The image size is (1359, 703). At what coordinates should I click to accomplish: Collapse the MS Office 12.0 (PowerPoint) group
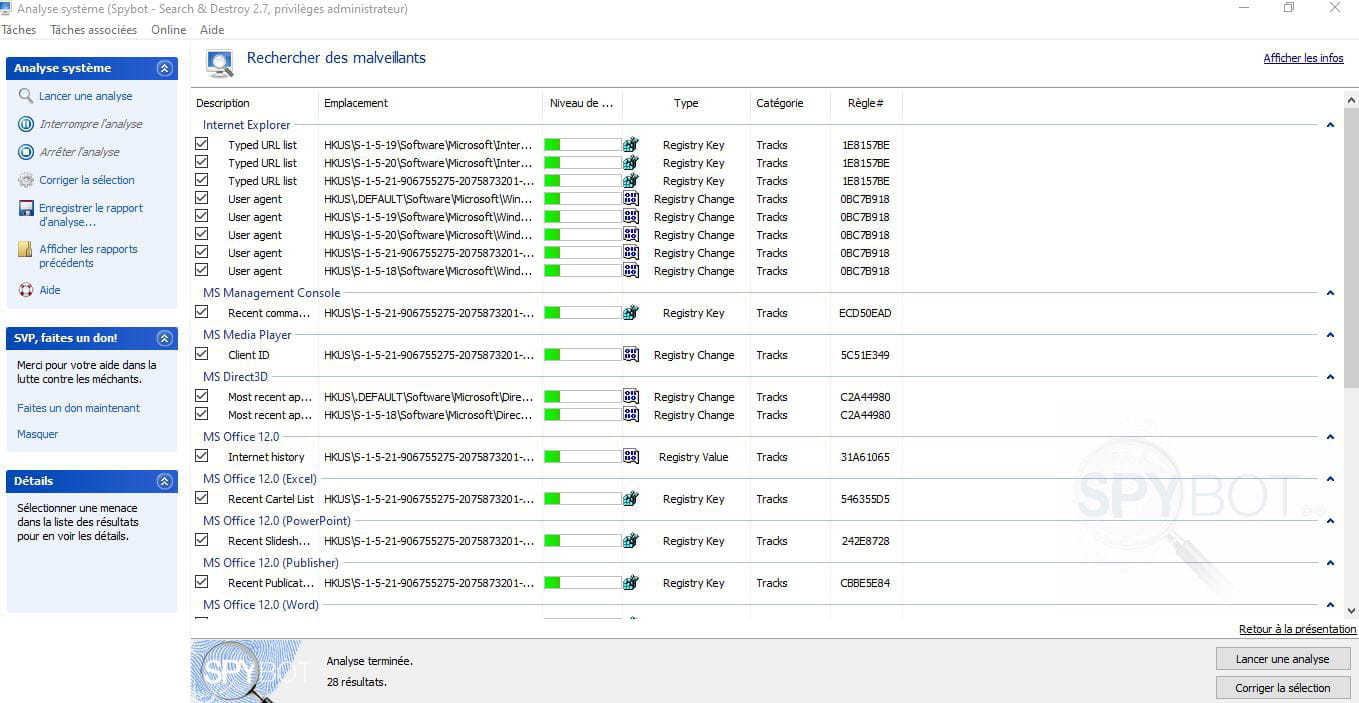point(1330,521)
